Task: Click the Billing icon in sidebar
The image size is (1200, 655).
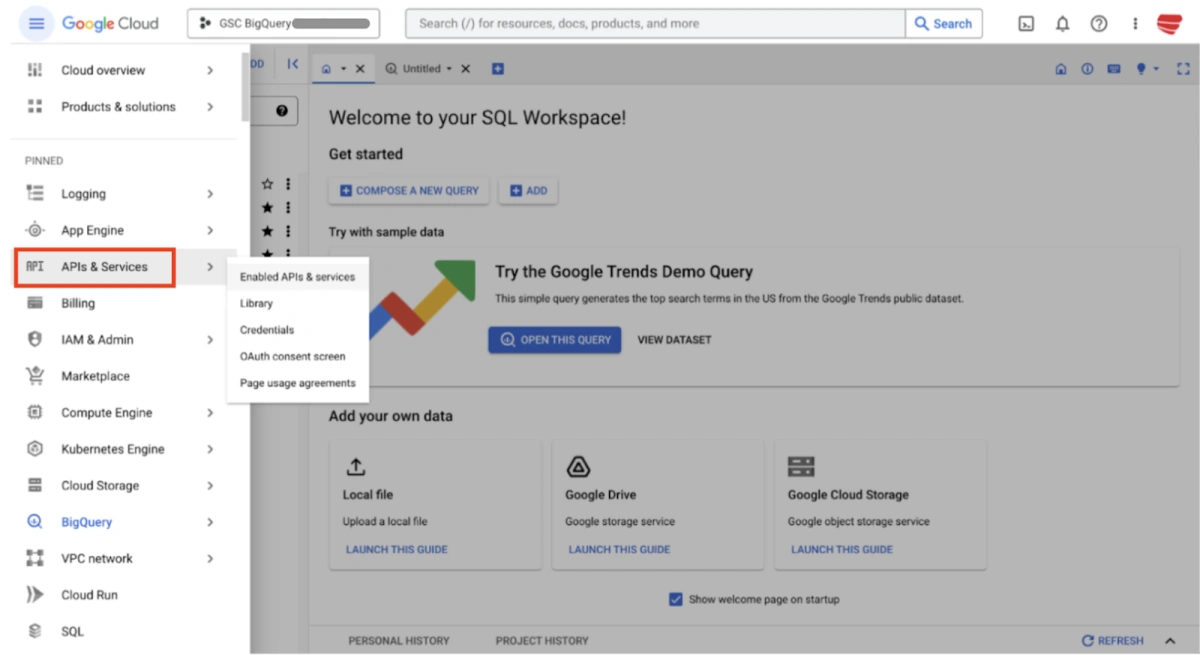Action: [x=35, y=303]
